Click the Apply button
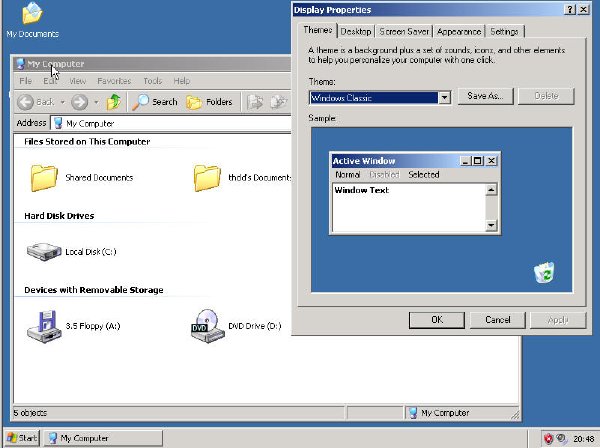Image resolution: width=600 pixels, height=448 pixels. [558, 320]
